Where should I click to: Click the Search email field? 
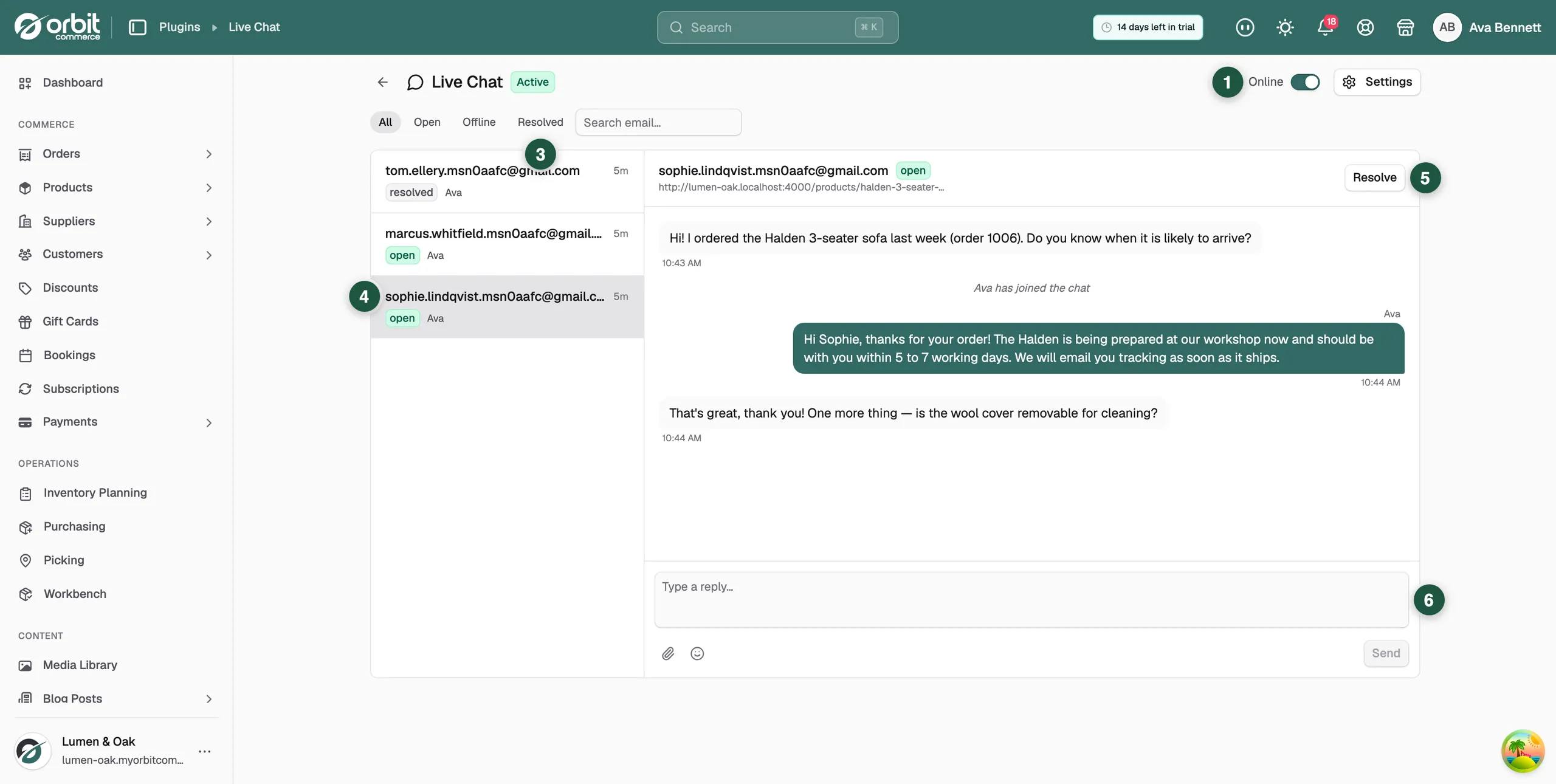click(x=658, y=123)
